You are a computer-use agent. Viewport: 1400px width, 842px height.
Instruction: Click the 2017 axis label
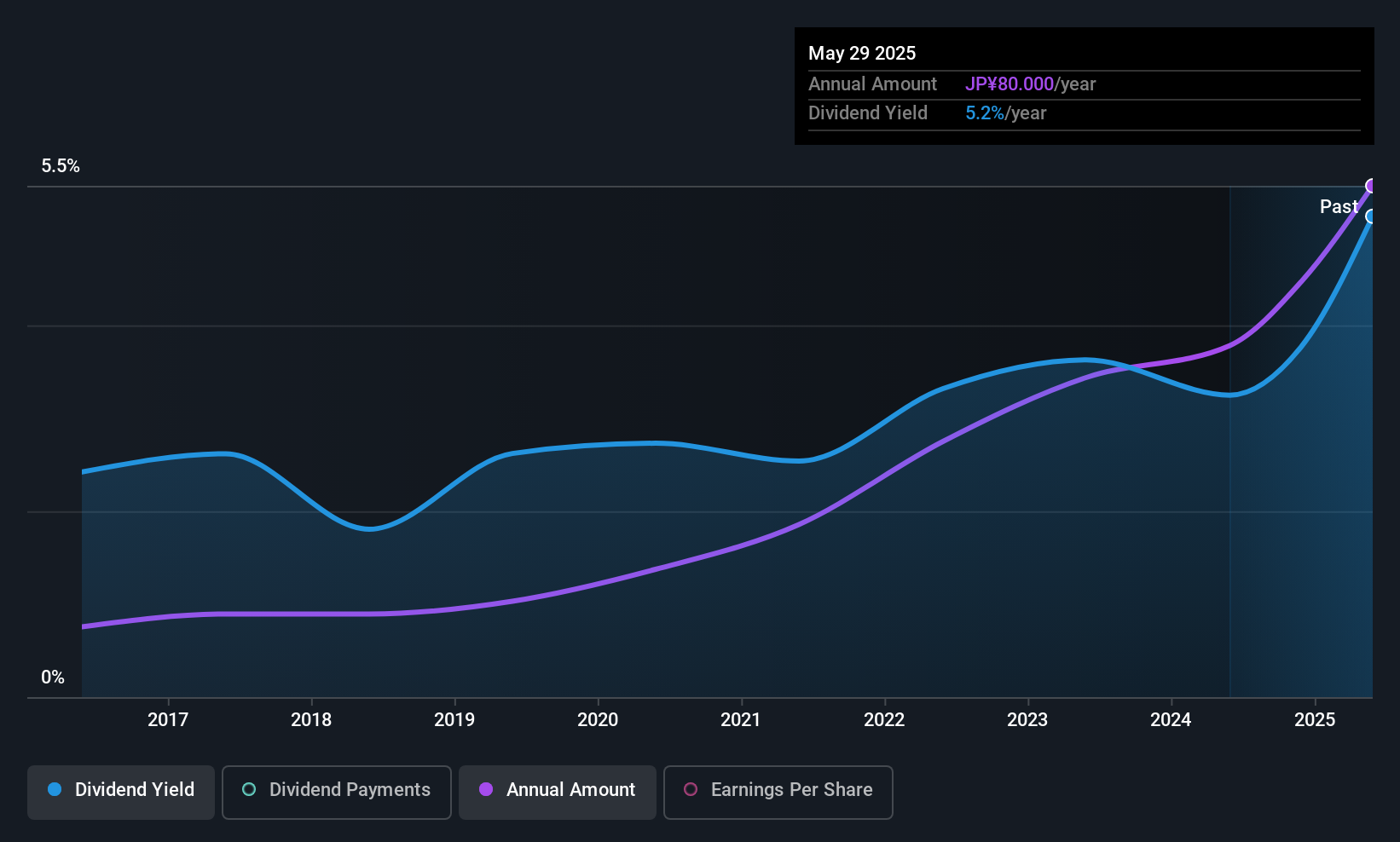168,719
